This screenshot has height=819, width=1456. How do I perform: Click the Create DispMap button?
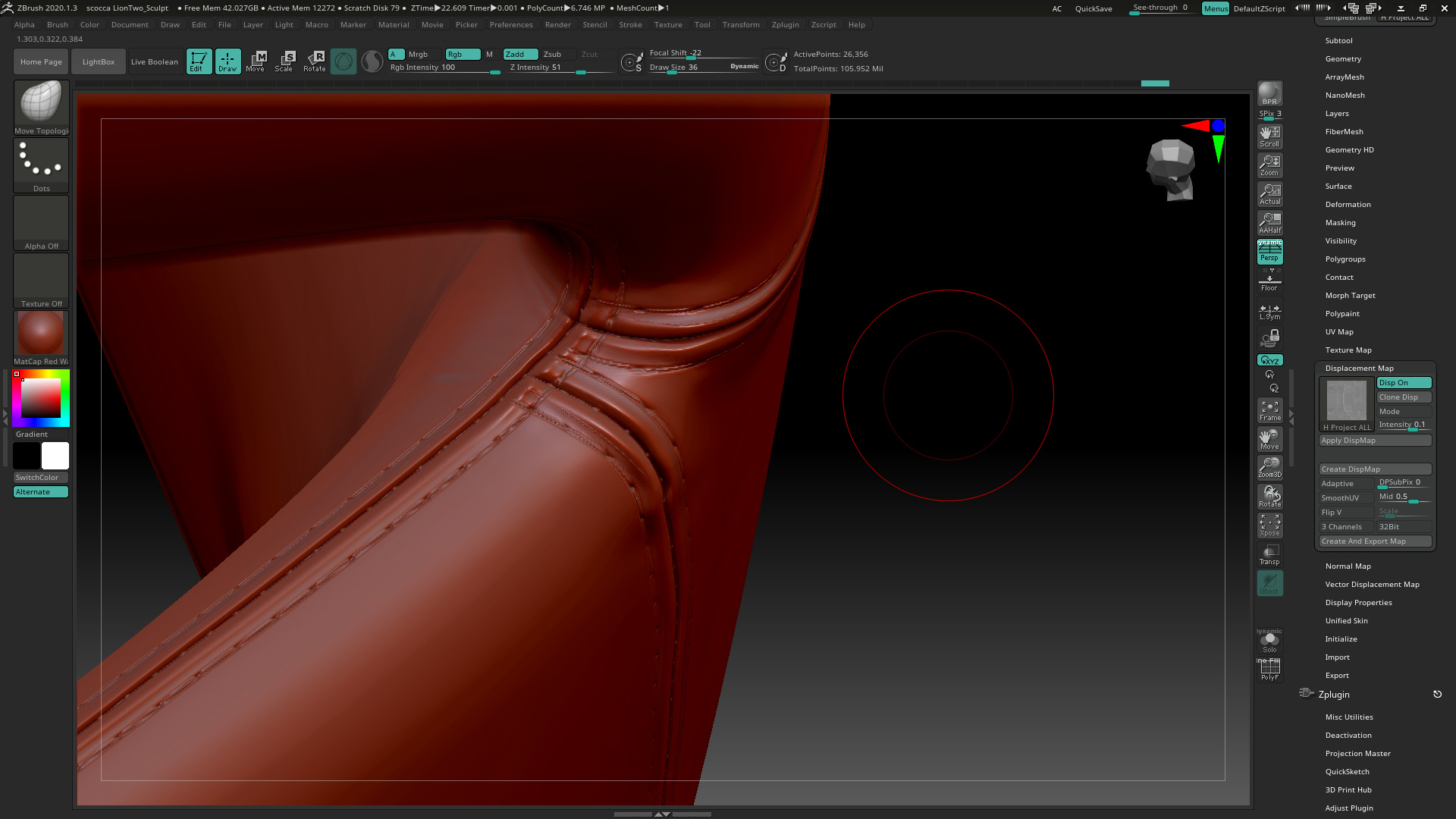point(1375,469)
